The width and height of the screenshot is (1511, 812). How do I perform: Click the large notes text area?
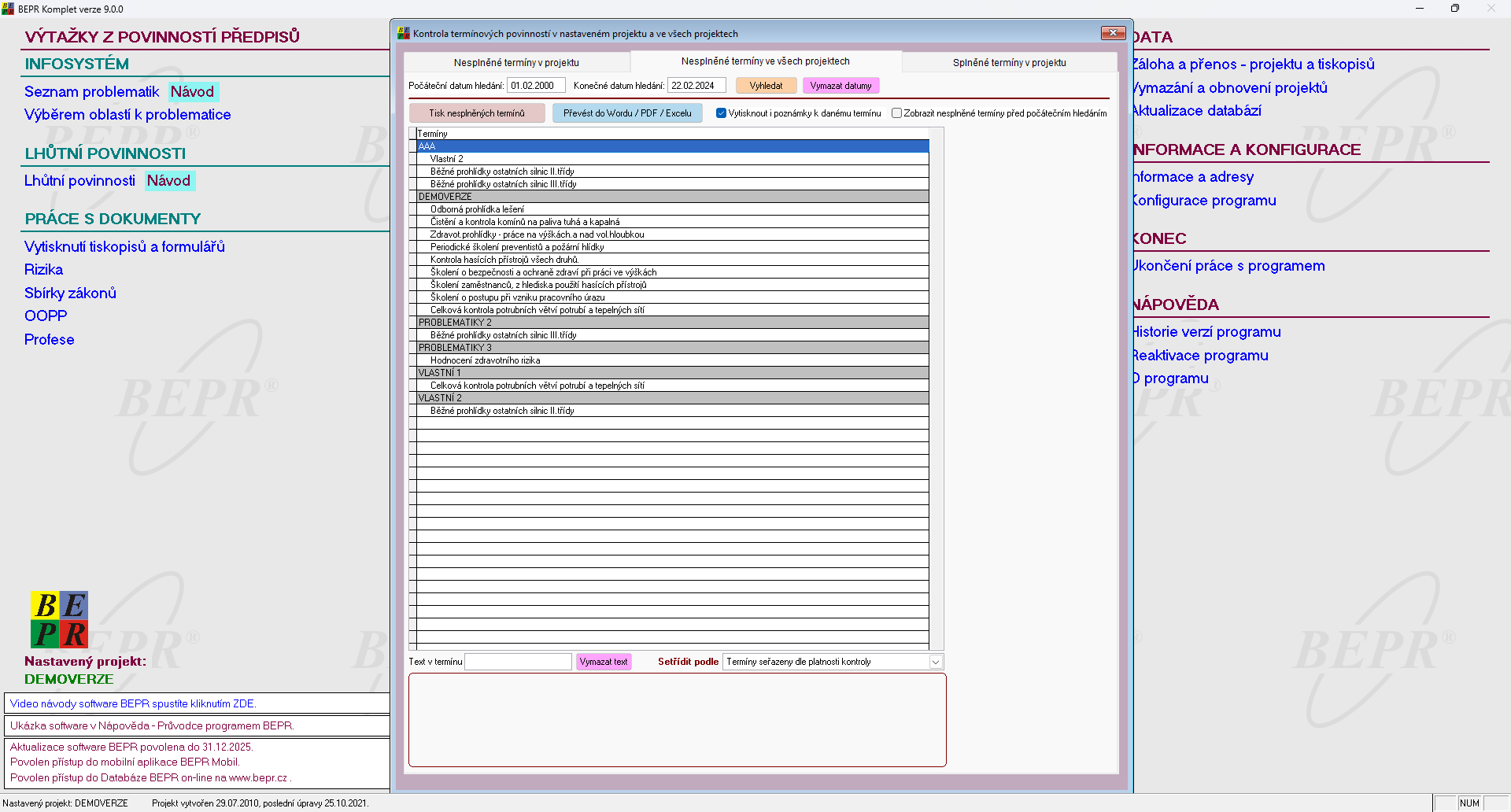[x=678, y=720]
